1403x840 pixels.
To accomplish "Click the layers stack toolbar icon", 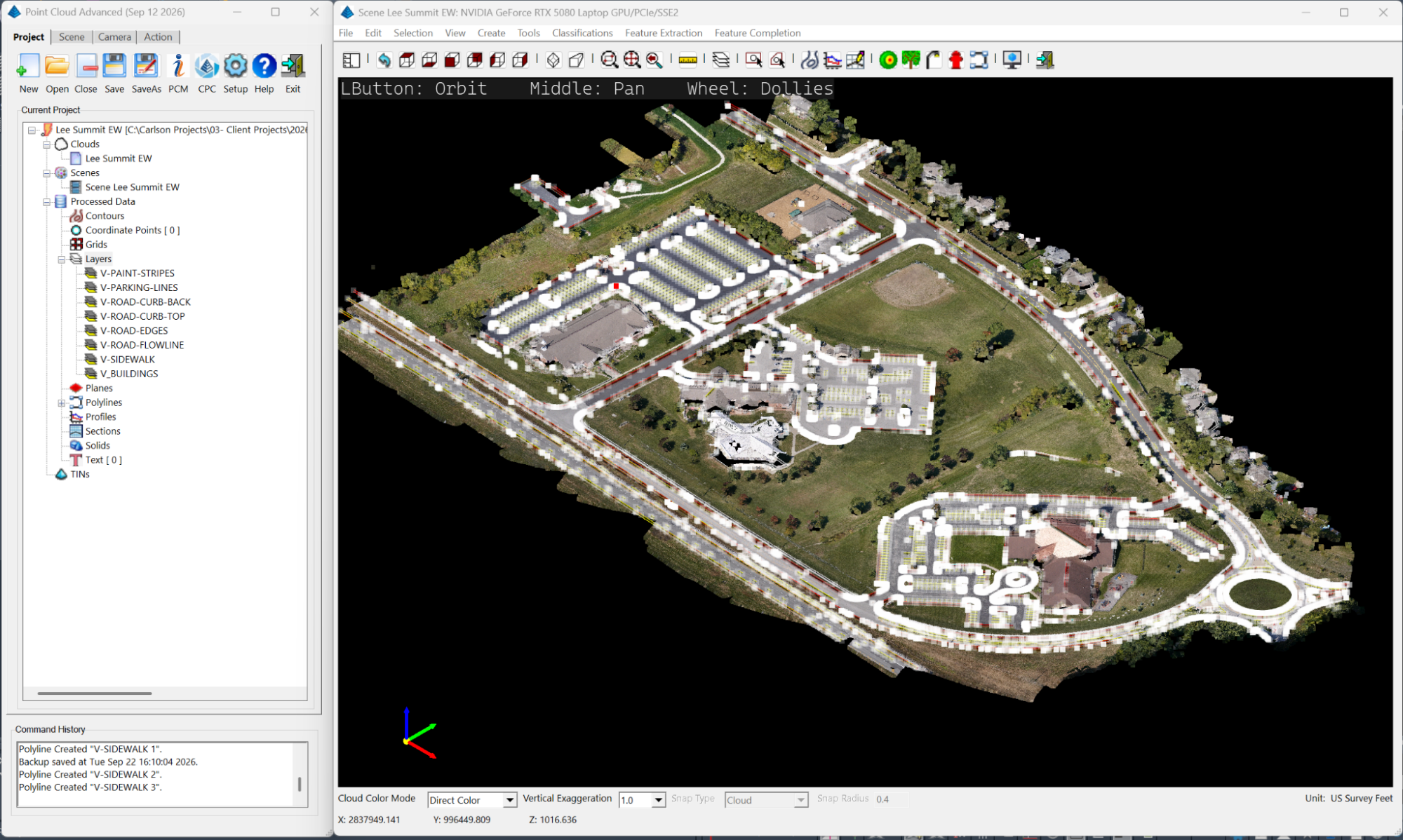I will [720, 60].
